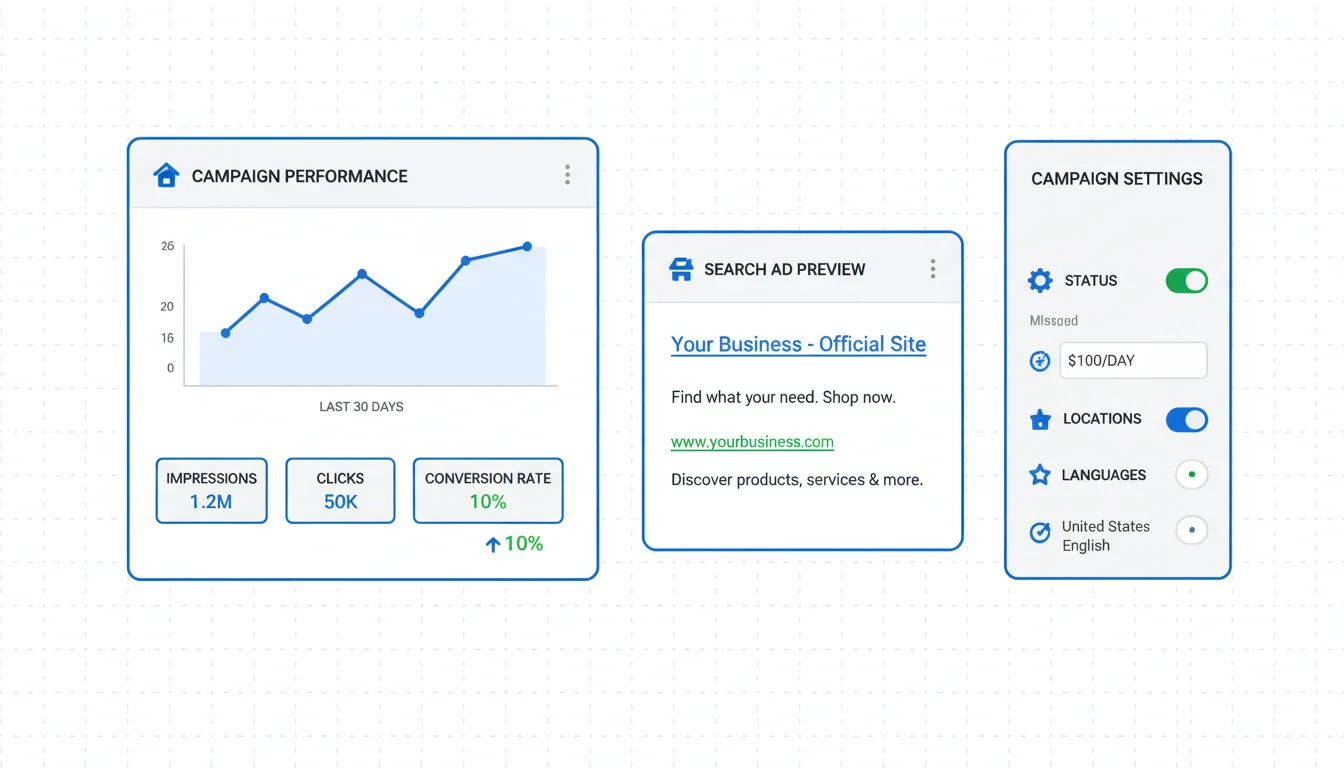Click the Status gear icon
1344x768 pixels.
(x=1040, y=281)
